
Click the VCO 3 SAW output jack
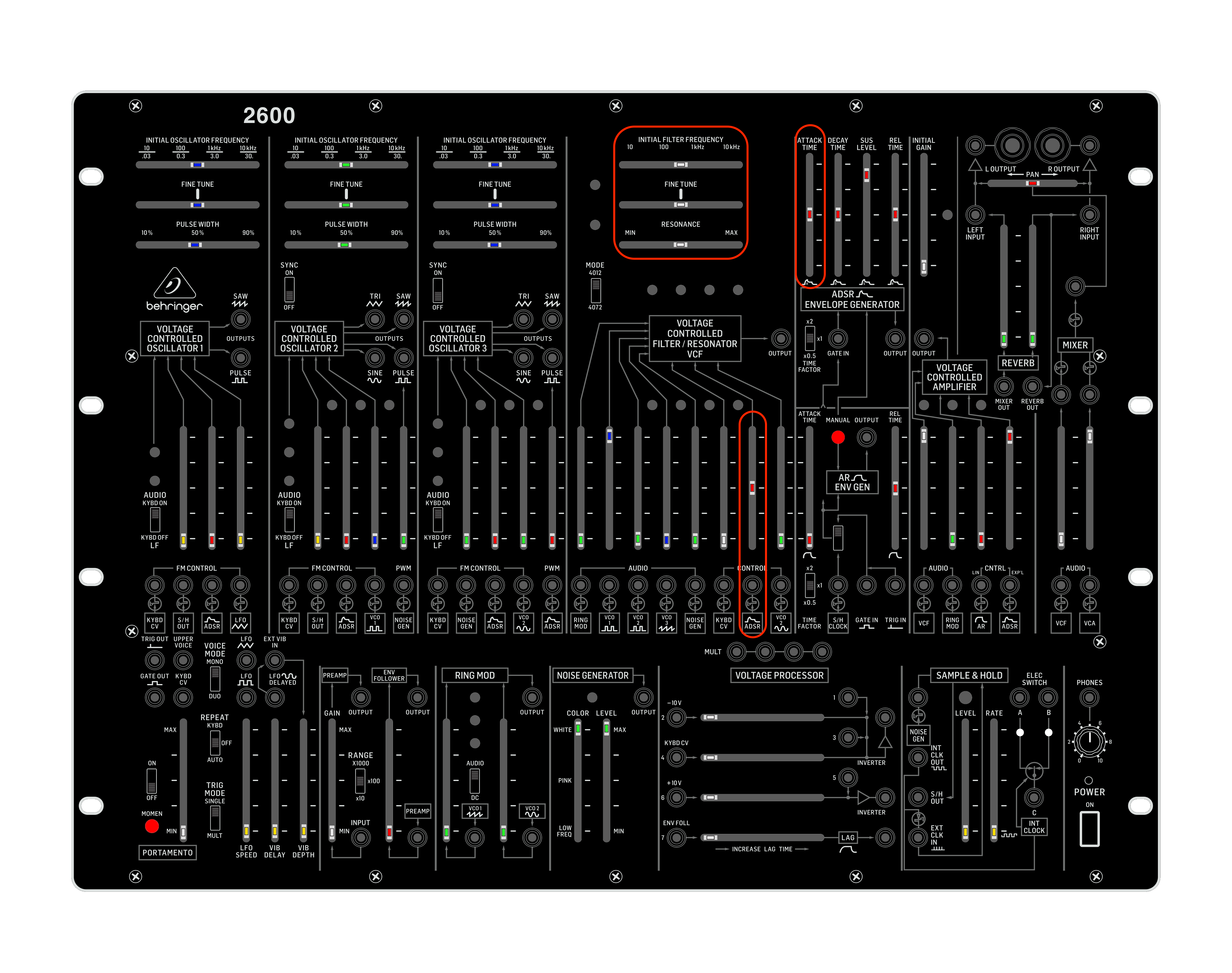552,319
